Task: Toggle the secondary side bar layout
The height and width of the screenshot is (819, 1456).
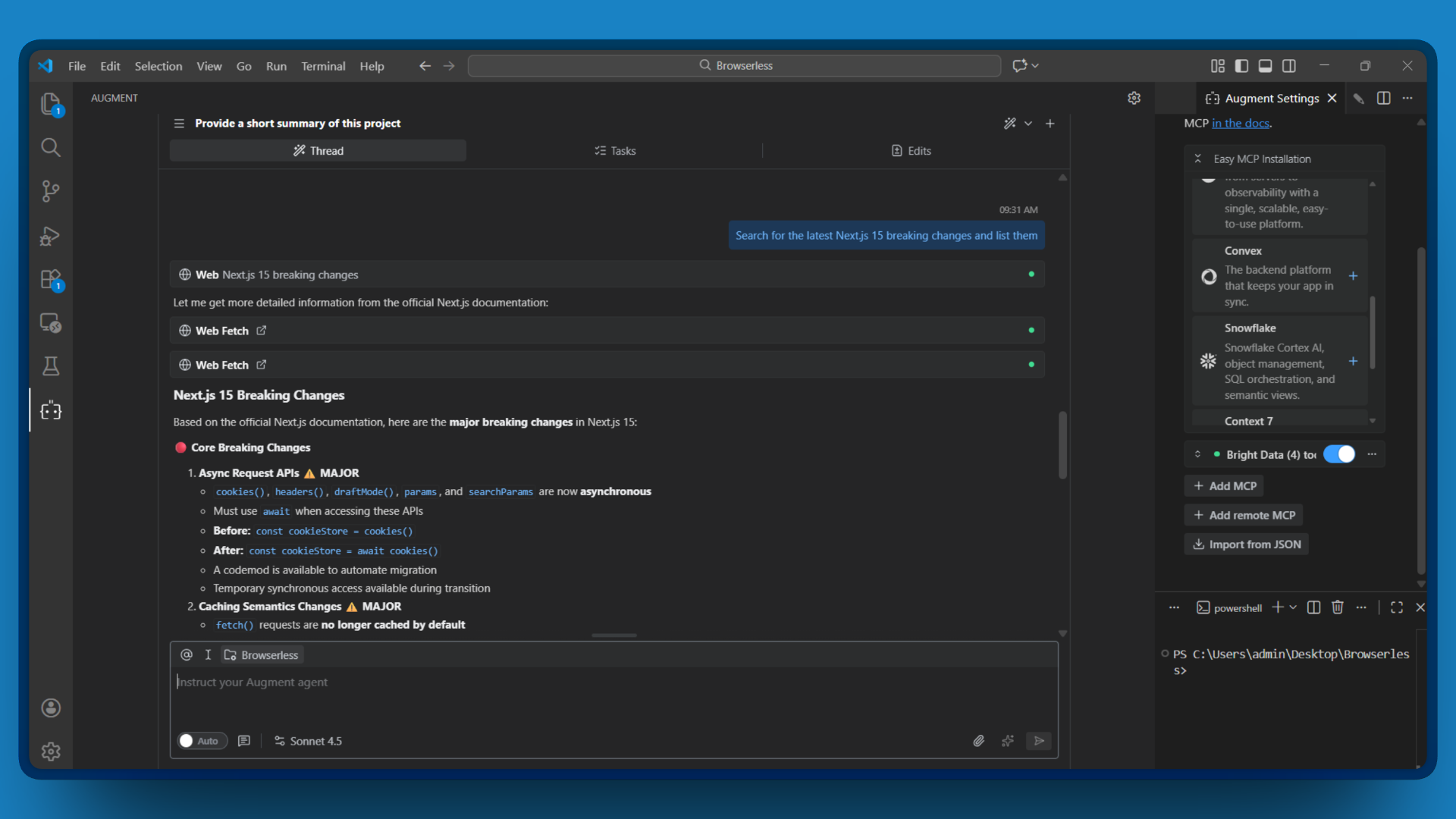Action: click(x=1289, y=66)
